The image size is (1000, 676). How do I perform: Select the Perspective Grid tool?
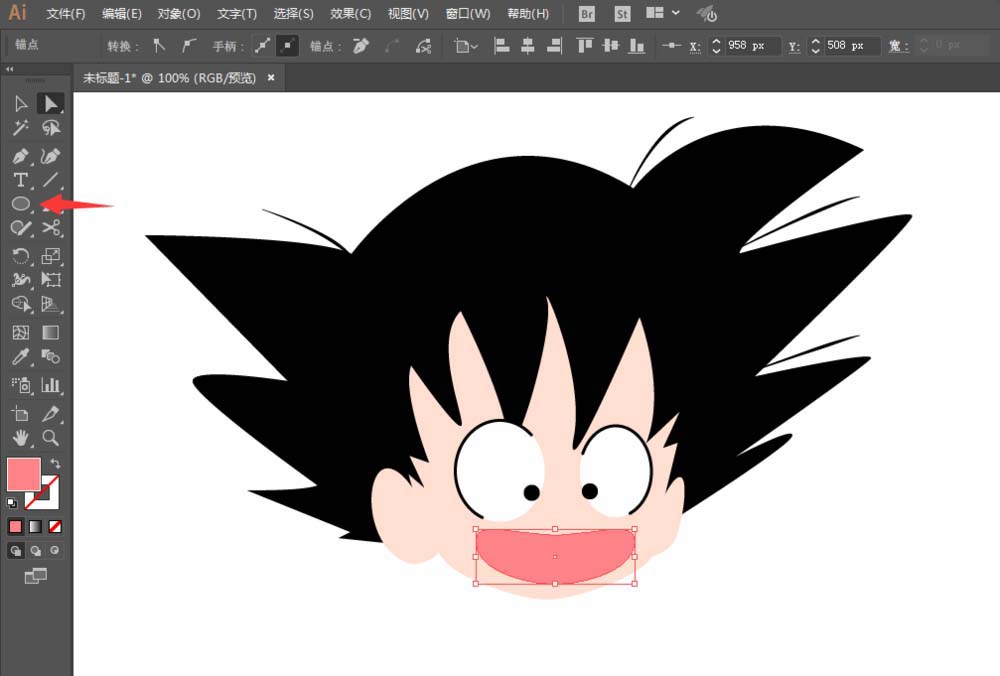(x=50, y=304)
